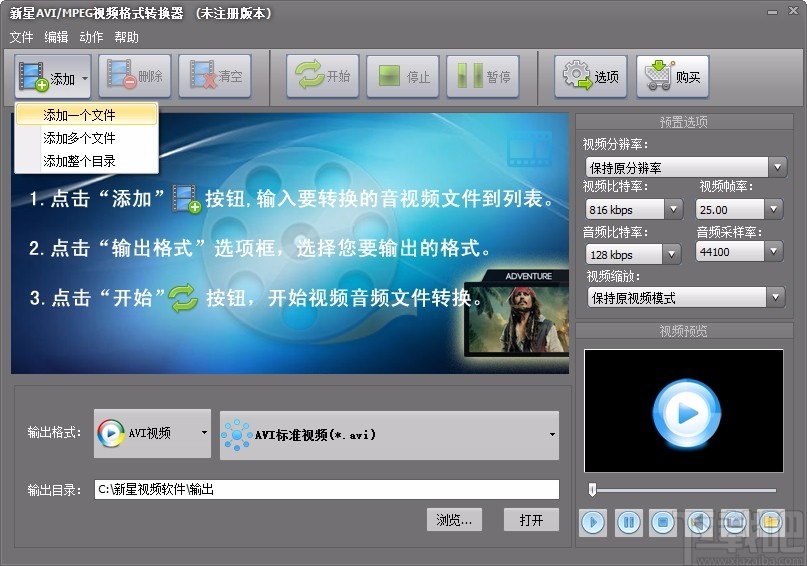Click the 停止 (Stop) toolbar button
Viewport: 807px width, 566px height.
pyautogui.click(x=402, y=77)
